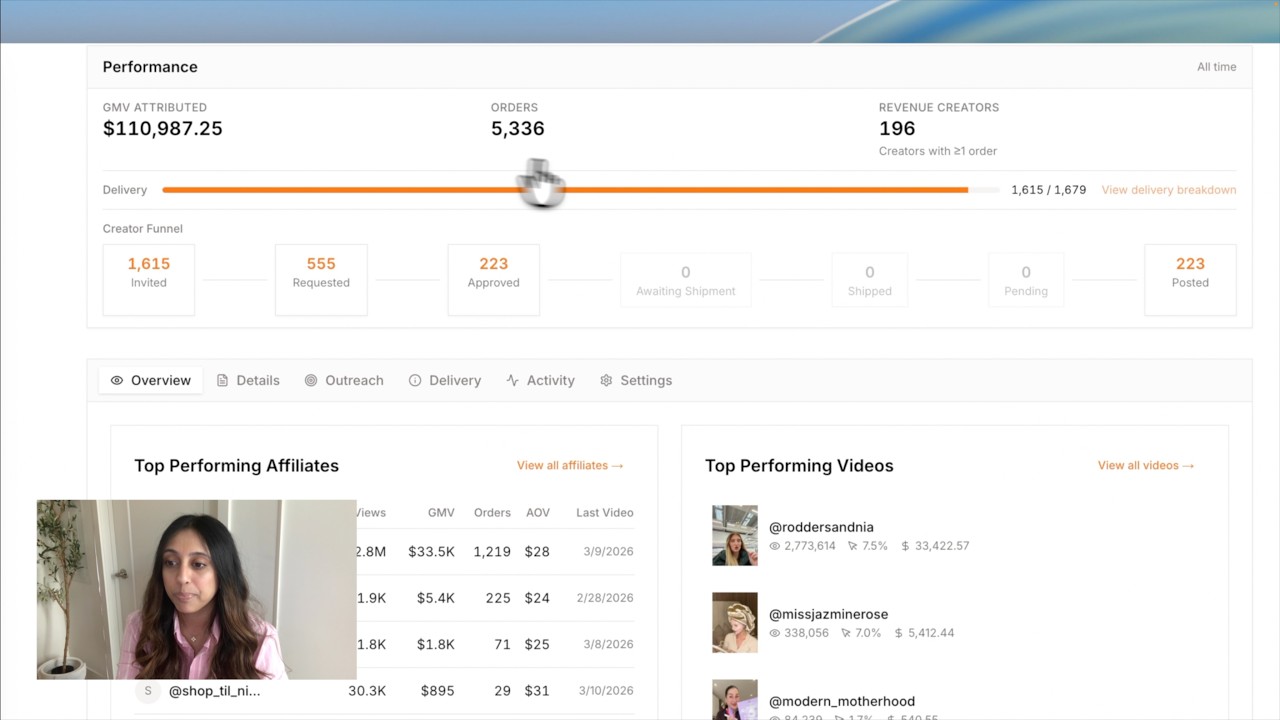Switch to the Delivery tab
The width and height of the screenshot is (1280, 720).
coord(445,380)
